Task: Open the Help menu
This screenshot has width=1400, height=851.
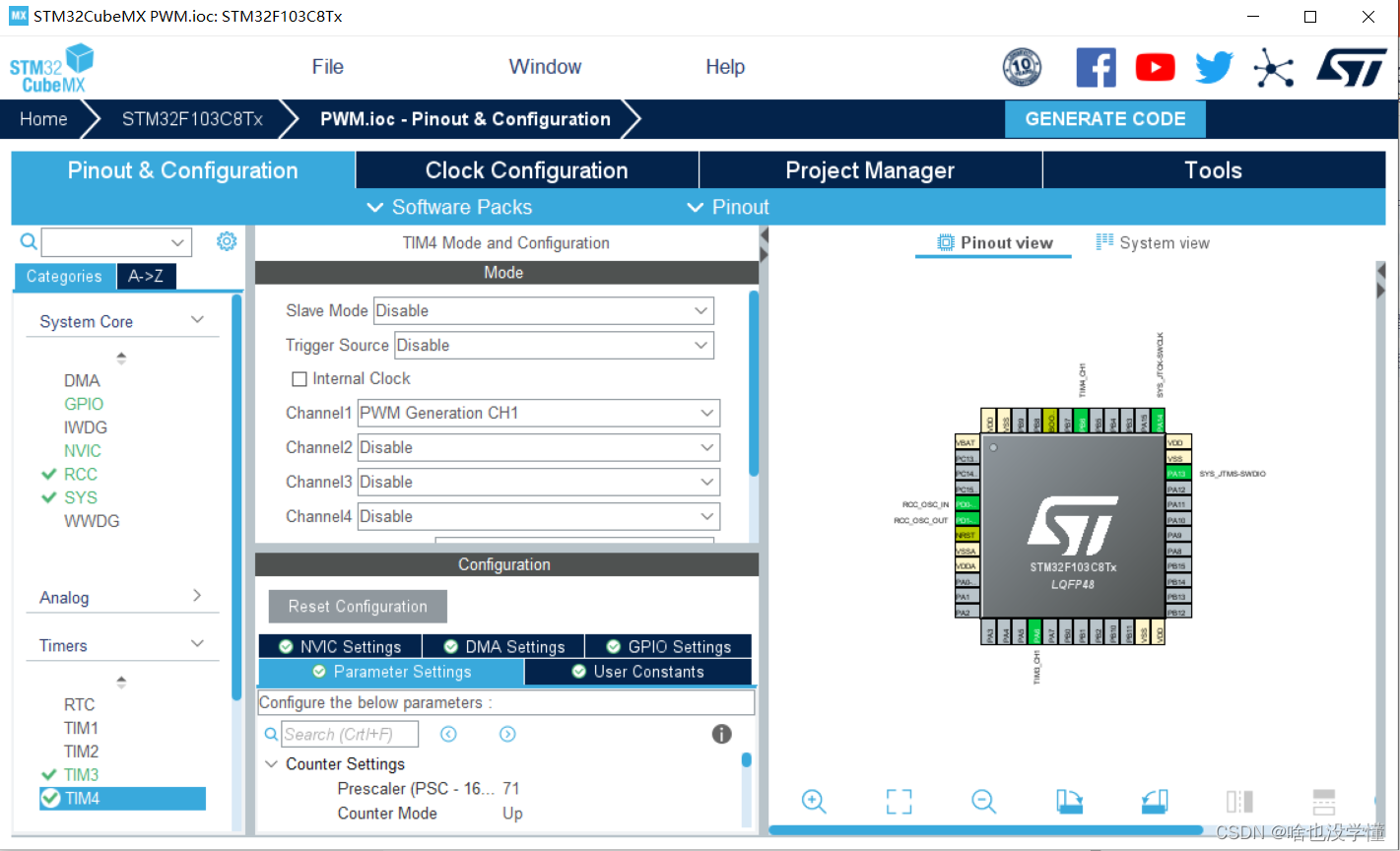Action: pos(725,67)
